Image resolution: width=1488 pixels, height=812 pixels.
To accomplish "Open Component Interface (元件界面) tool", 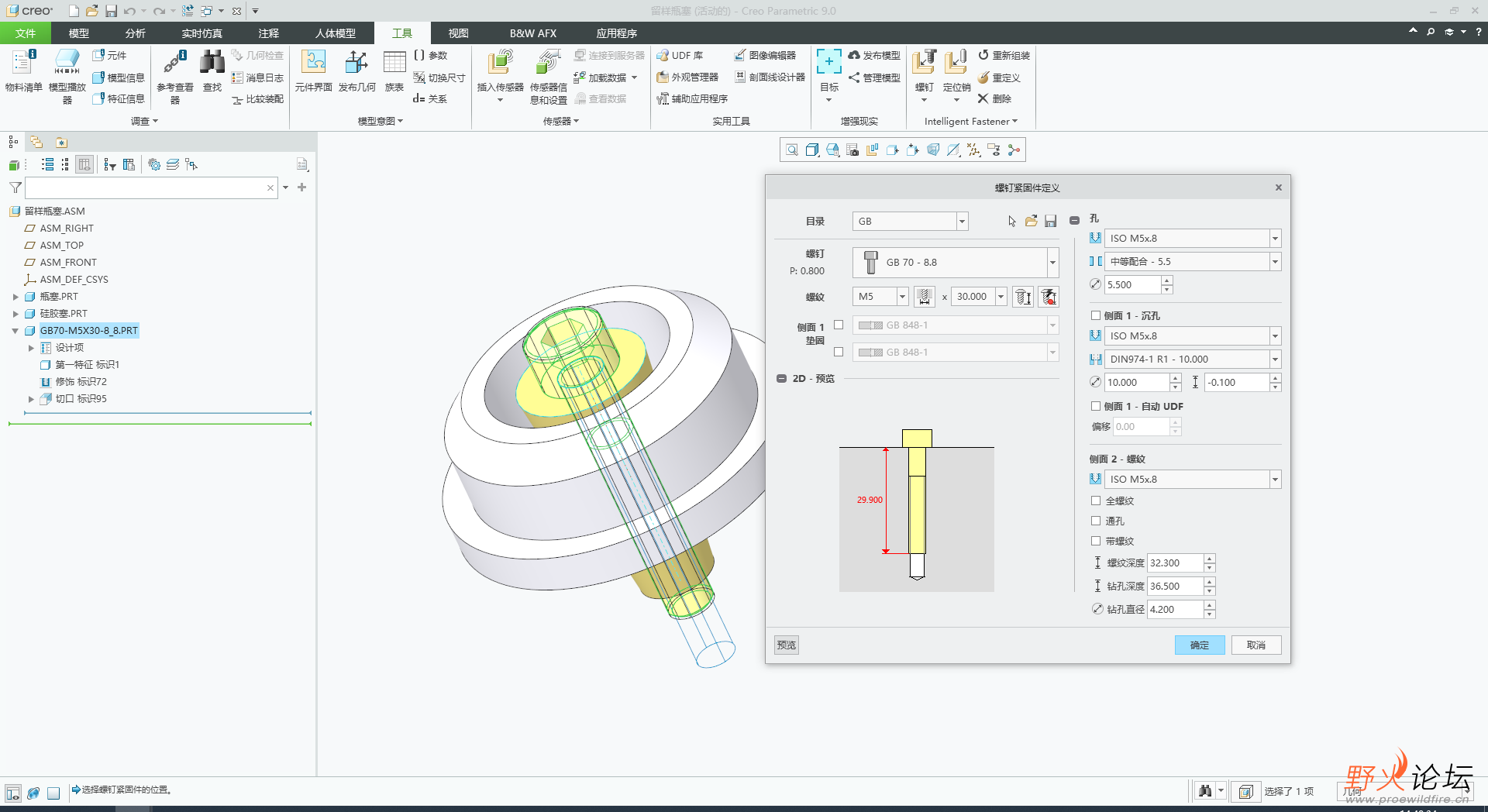I will coord(313,71).
